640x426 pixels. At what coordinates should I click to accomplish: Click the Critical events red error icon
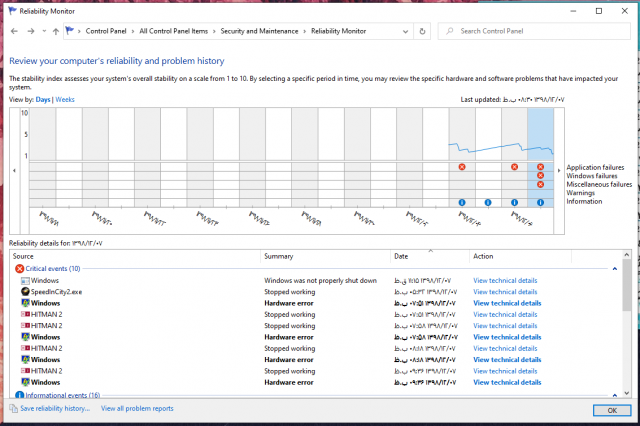[19, 268]
